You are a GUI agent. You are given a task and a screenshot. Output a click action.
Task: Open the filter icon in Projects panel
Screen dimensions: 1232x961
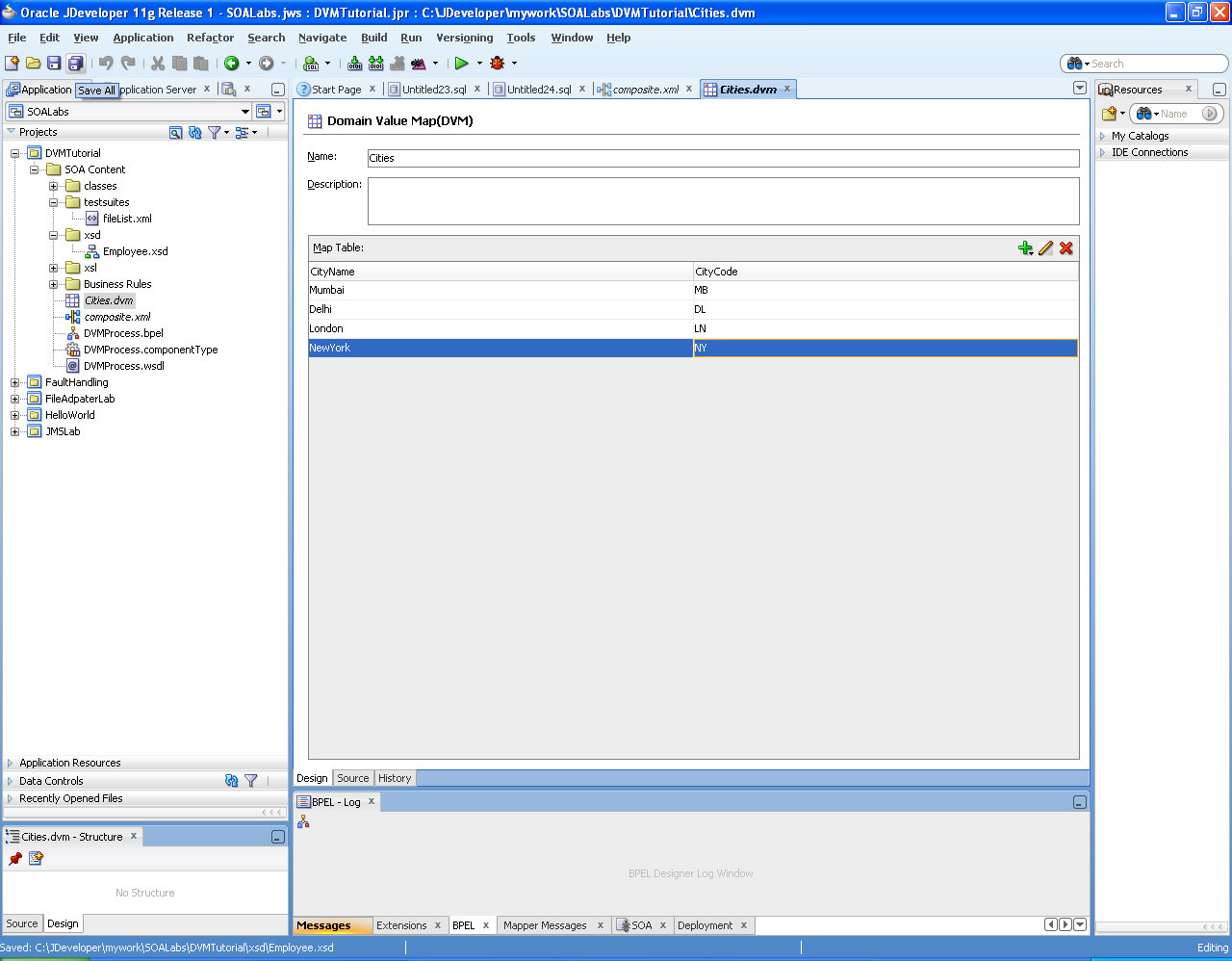point(213,132)
